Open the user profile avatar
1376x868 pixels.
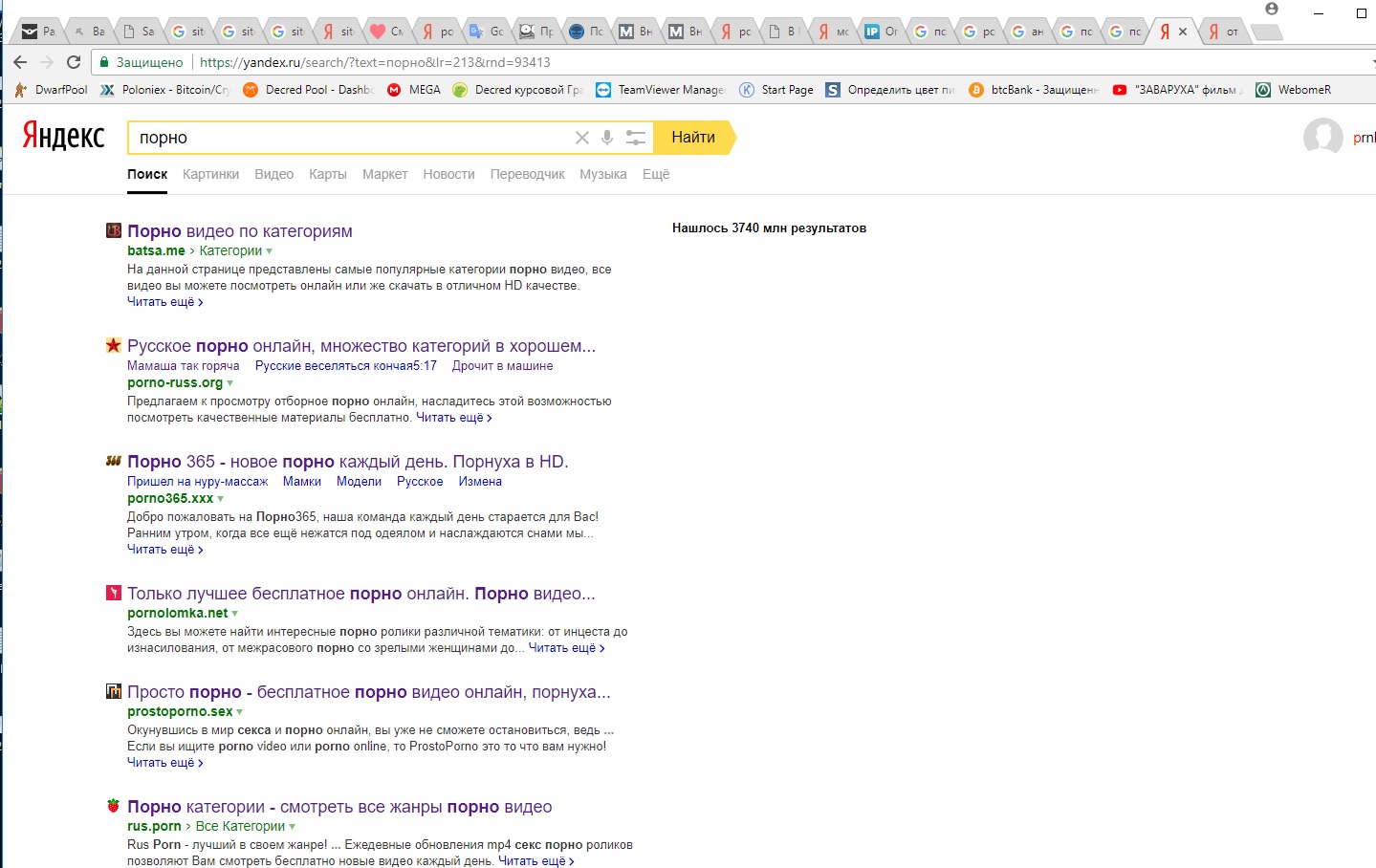click(x=1323, y=138)
